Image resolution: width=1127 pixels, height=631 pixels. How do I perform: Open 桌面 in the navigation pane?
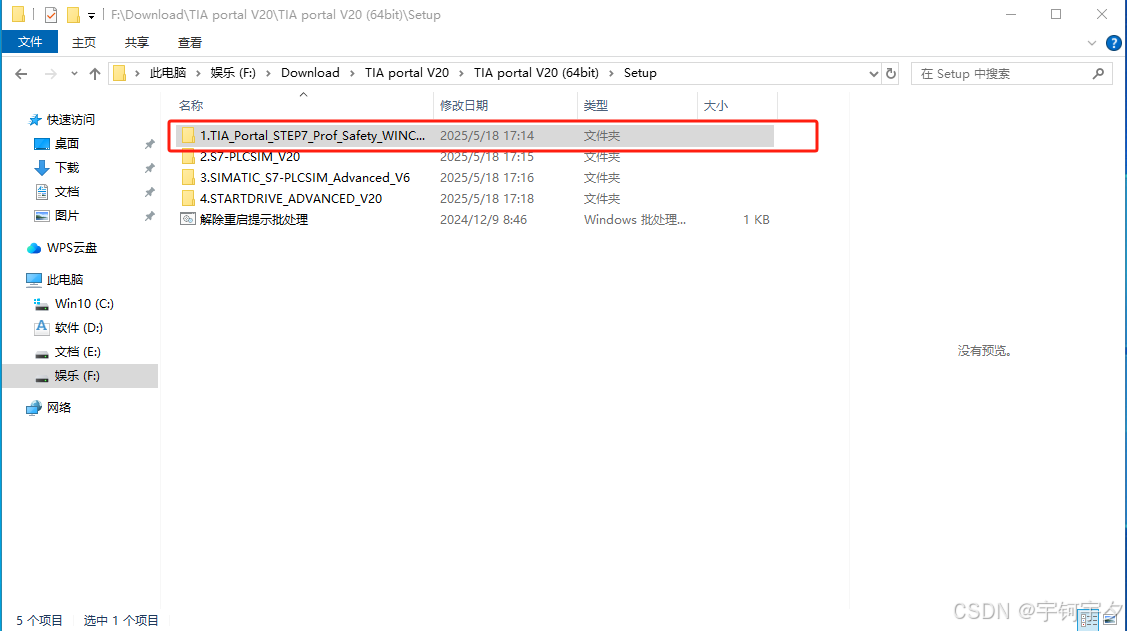pos(67,144)
